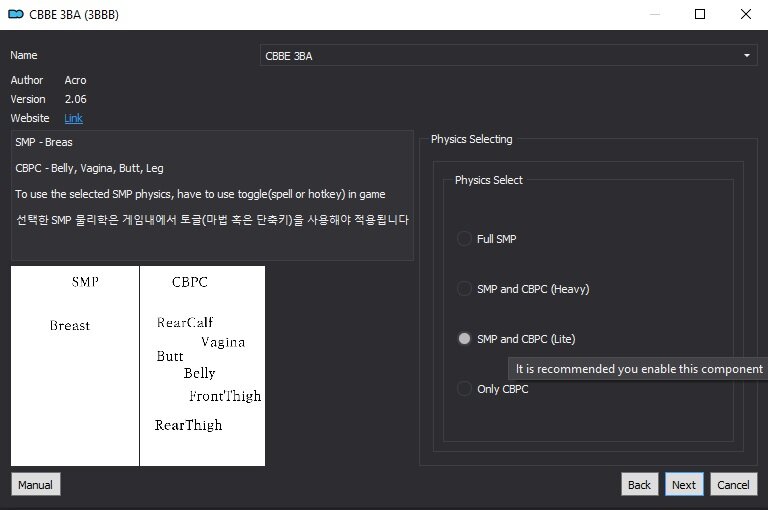Click the author name 'Acro'
Image resolution: width=768 pixels, height=510 pixels.
coord(75,80)
